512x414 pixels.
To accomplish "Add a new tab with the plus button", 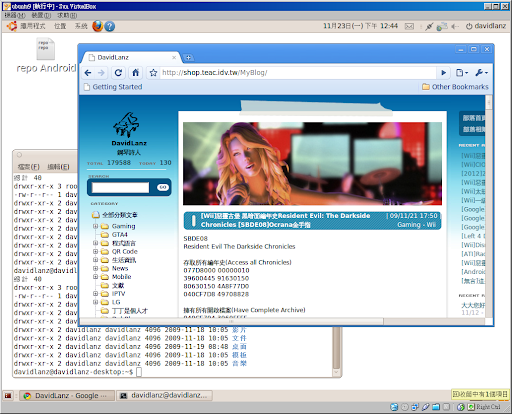I will pos(188,58).
